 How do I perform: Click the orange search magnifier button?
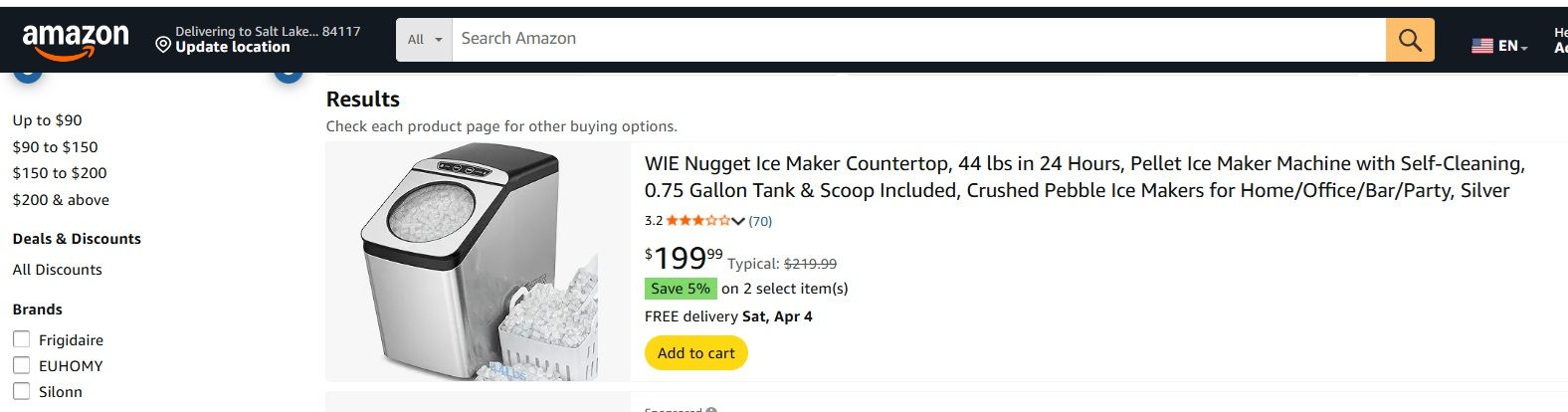(1409, 40)
